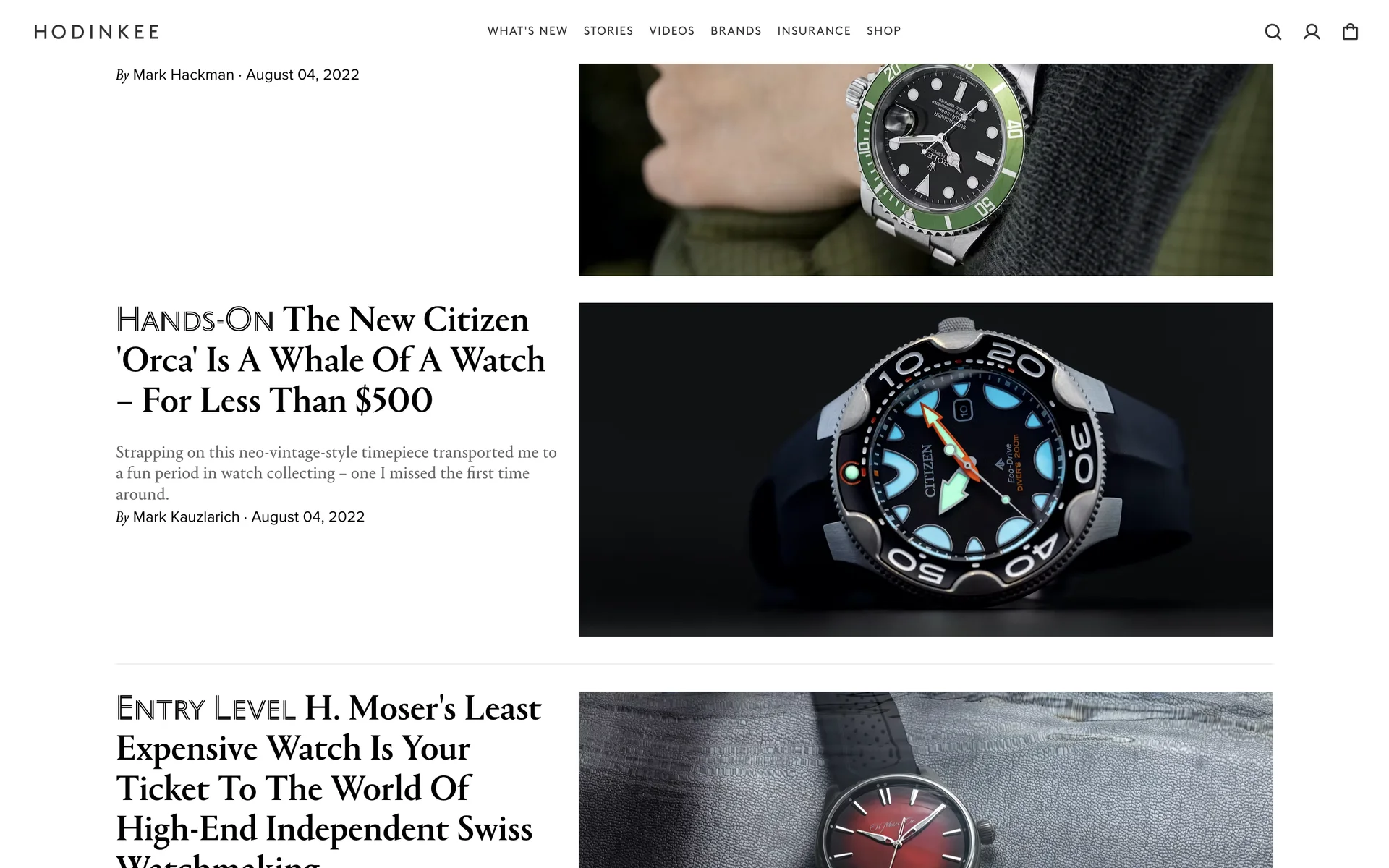Select the Hands-On category label

(195, 320)
